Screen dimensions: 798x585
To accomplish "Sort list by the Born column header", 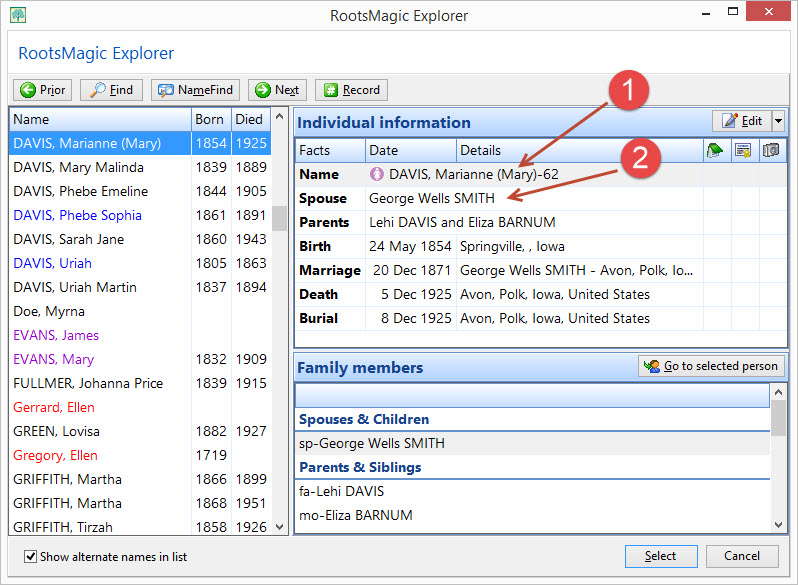I will pyautogui.click(x=211, y=119).
